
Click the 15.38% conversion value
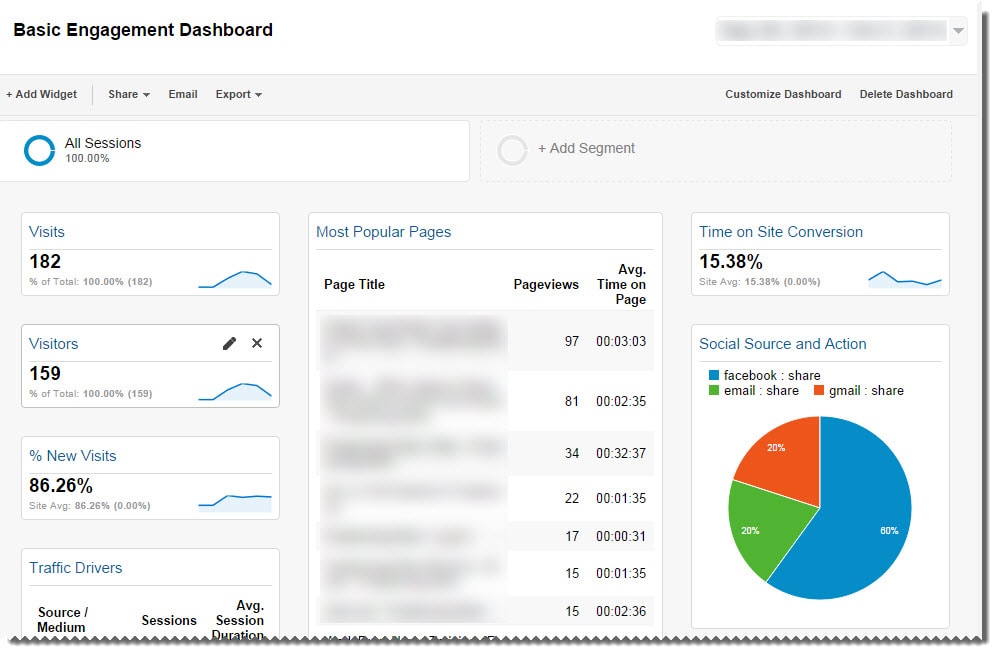[x=731, y=261]
